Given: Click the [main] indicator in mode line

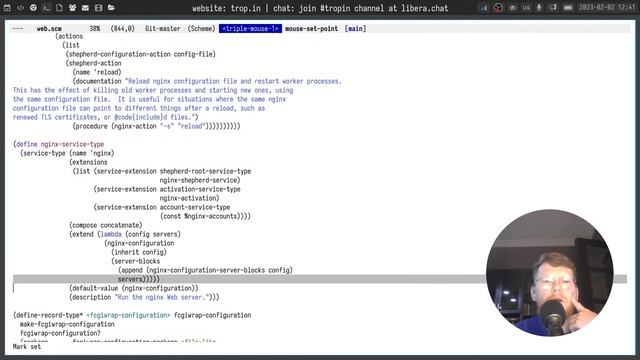Looking at the screenshot, I should click(355, 29).
